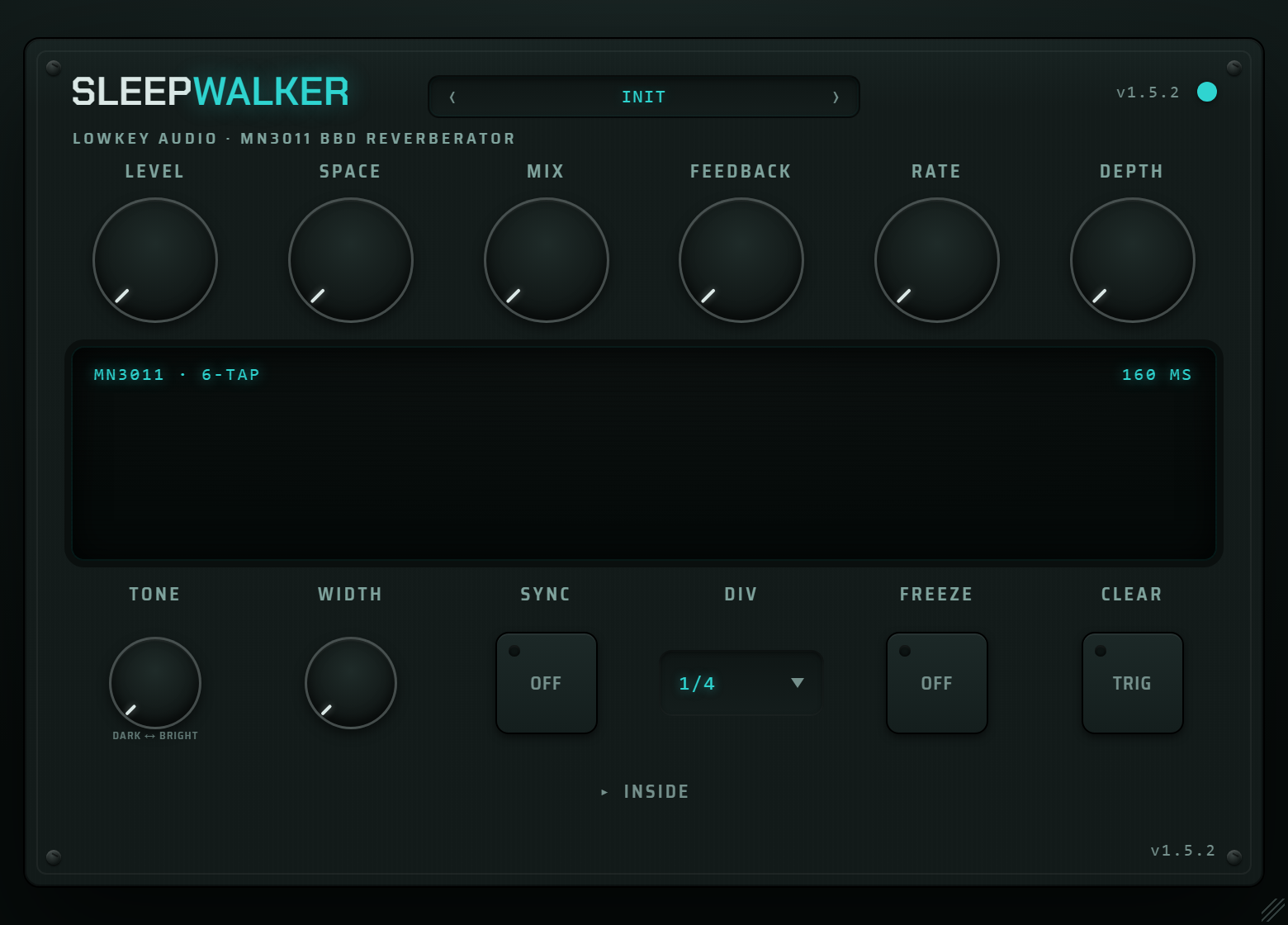Toggle the FREEZE button on
Viewport: 1288px width, 925px height.
[x=937, y=683]
